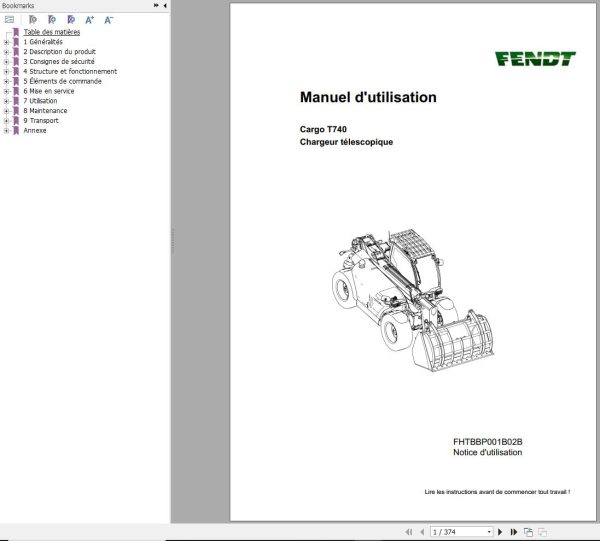This screenshot has width=600, height=541.
Task: Click the previous view icon
Action: coord(528,532)
